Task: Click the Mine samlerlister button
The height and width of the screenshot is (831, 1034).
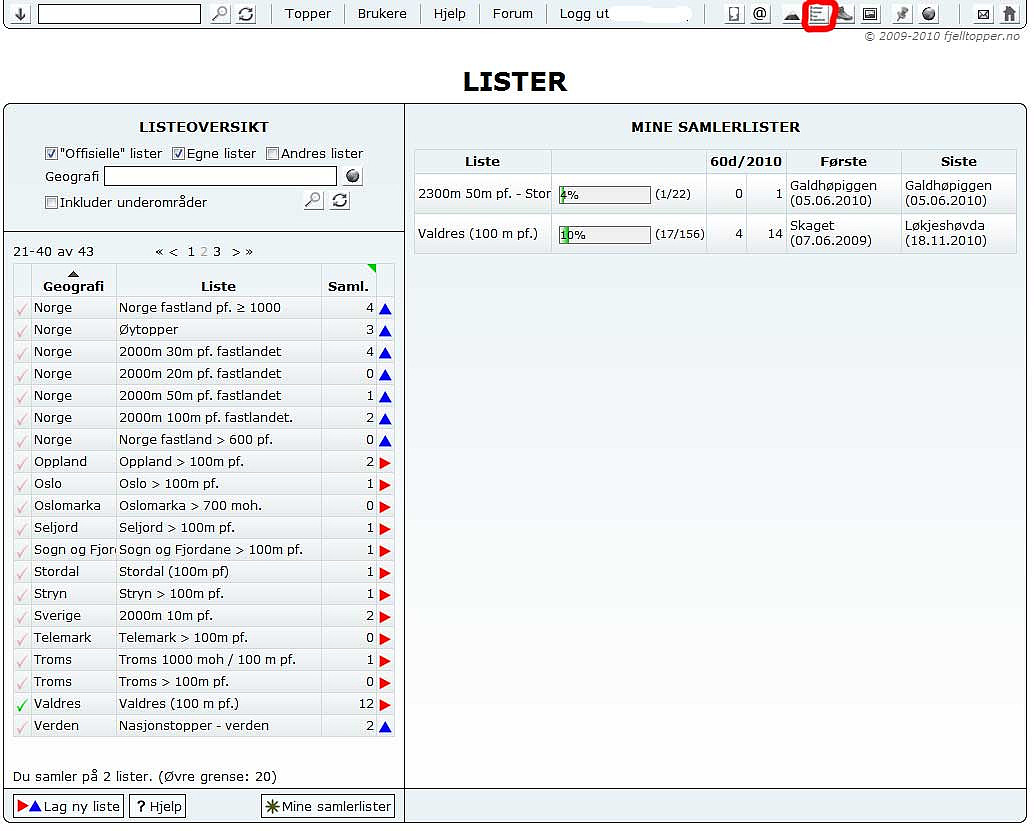Action: click(x=328, y=806)
